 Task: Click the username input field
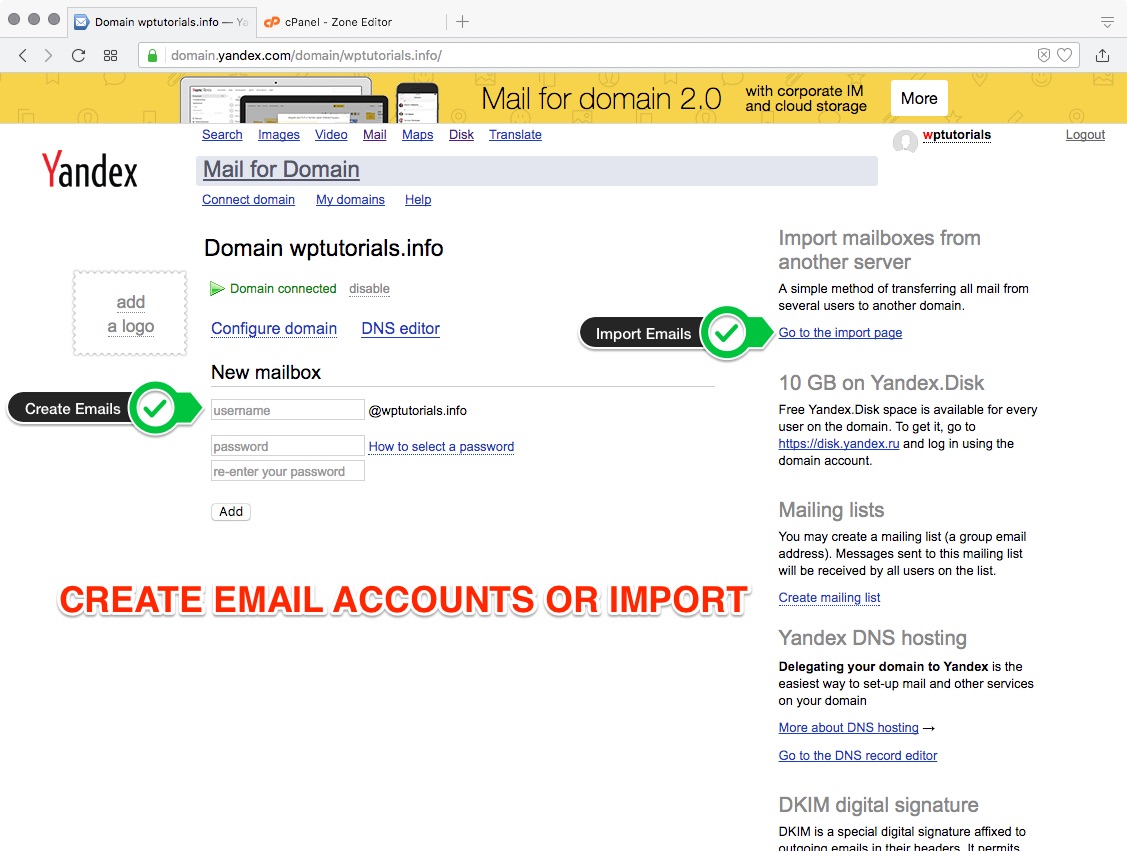click(x=288, y=410)
